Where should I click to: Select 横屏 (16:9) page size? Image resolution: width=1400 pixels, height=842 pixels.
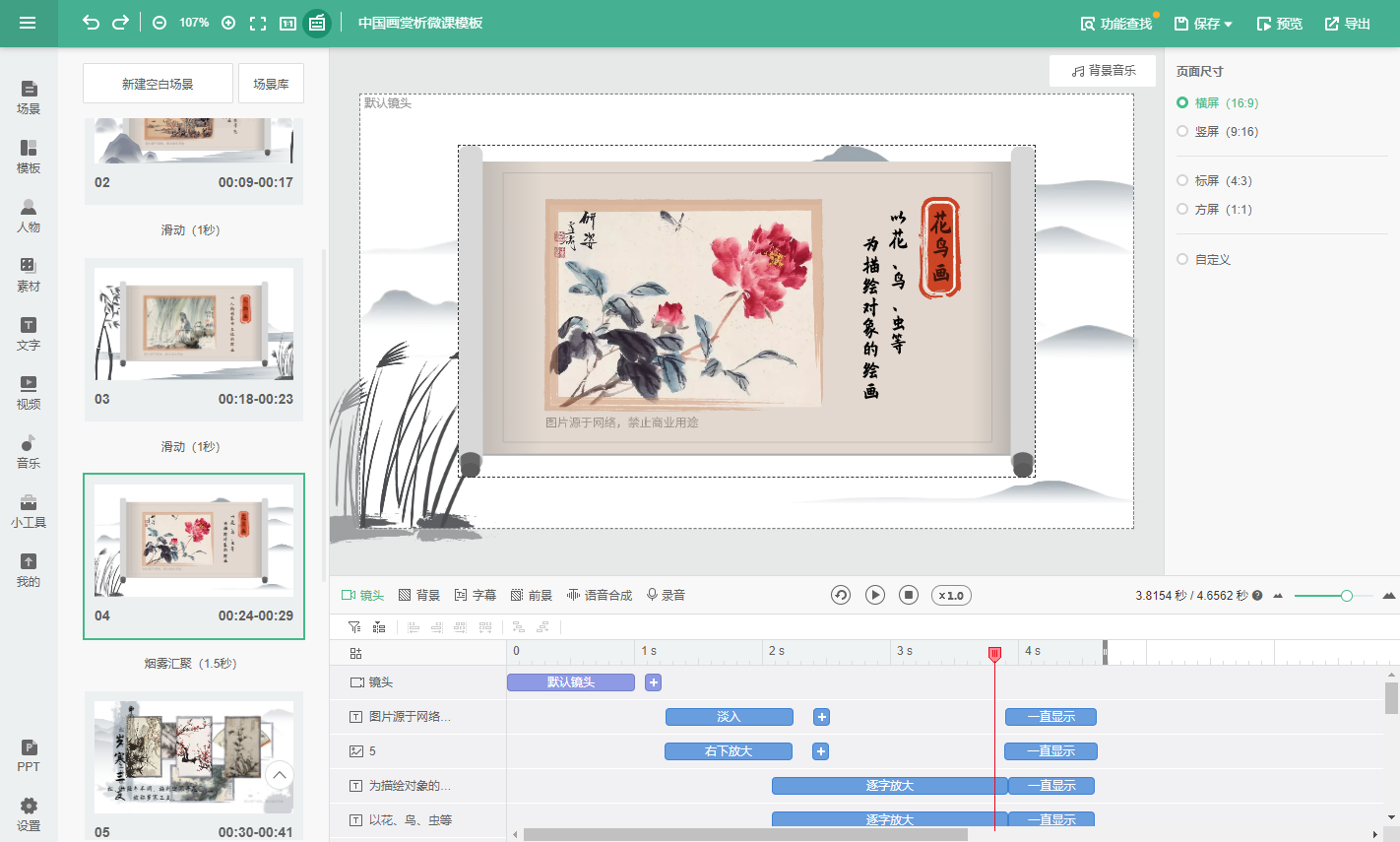(x=1218, y=102)
